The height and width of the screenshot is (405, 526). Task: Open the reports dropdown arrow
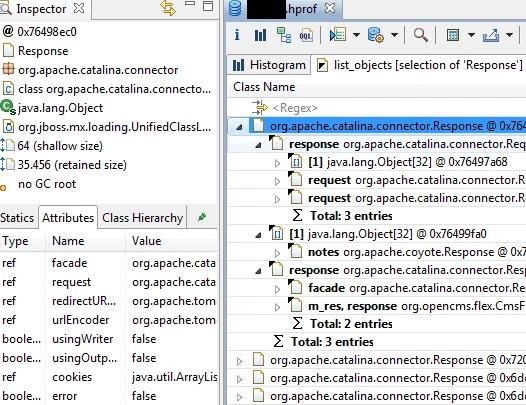(x=394, y=35)
